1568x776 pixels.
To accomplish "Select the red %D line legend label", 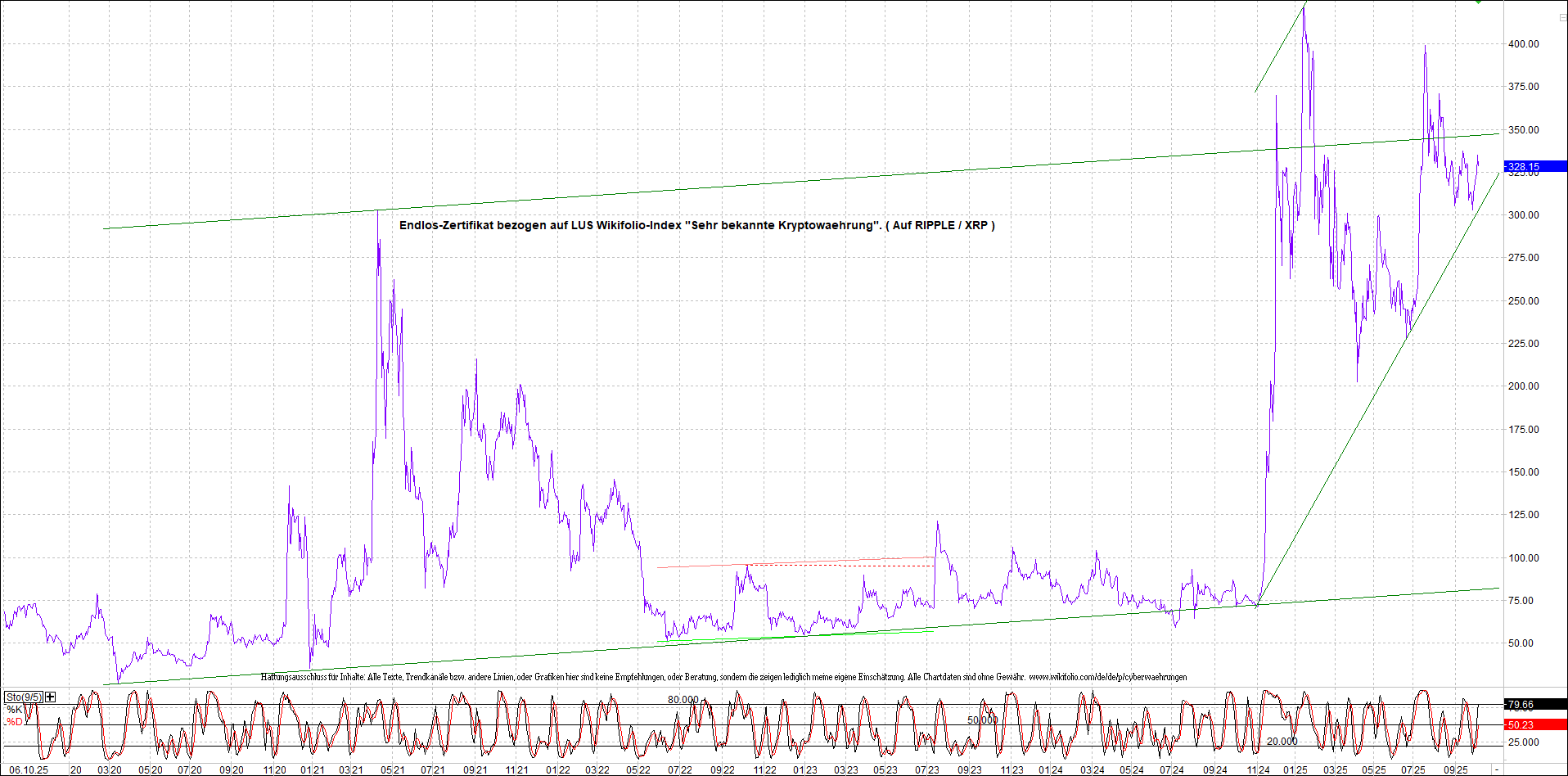I will [15, 722].
